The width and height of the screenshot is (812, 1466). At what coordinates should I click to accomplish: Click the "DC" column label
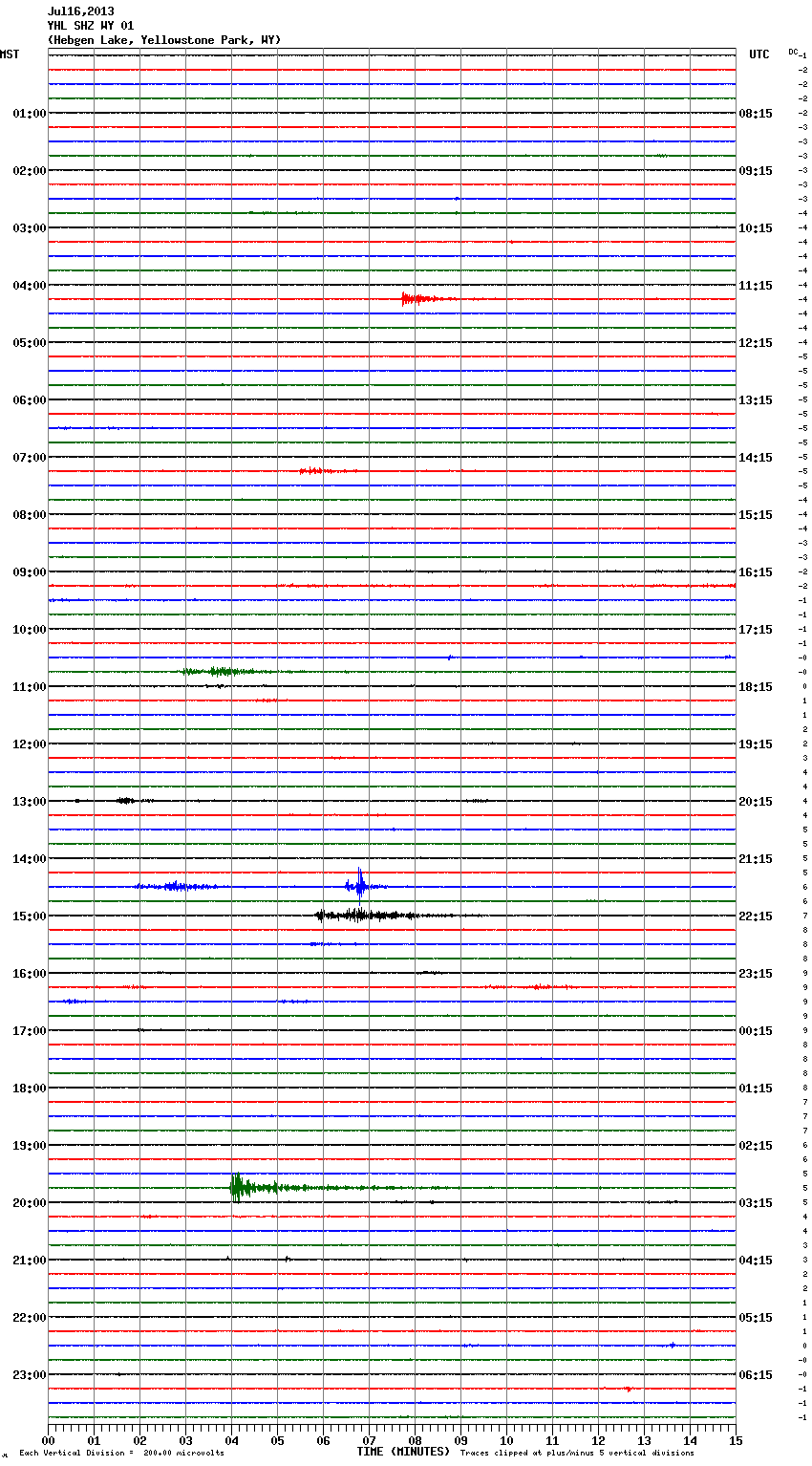(793, 52)
